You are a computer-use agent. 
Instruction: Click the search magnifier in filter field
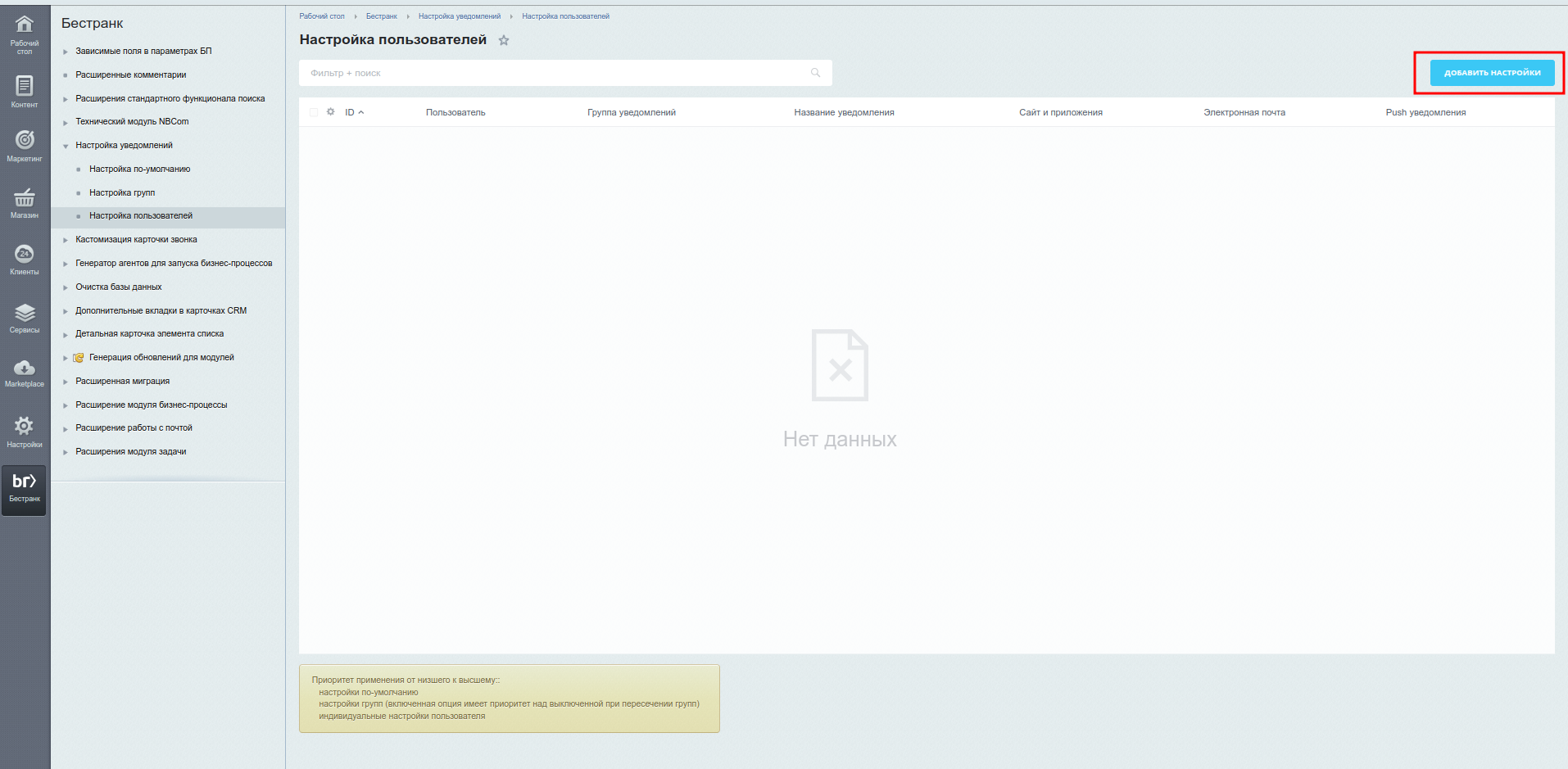(815, 73)
